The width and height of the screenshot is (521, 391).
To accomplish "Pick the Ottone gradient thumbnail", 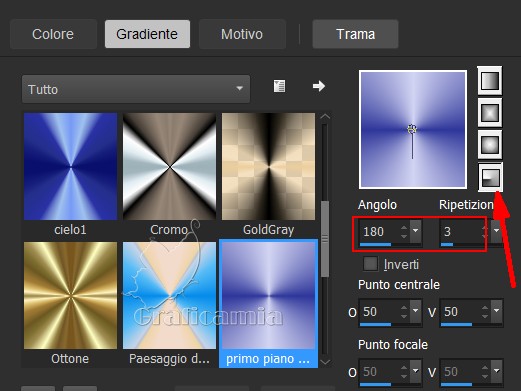I will [70, 295].
